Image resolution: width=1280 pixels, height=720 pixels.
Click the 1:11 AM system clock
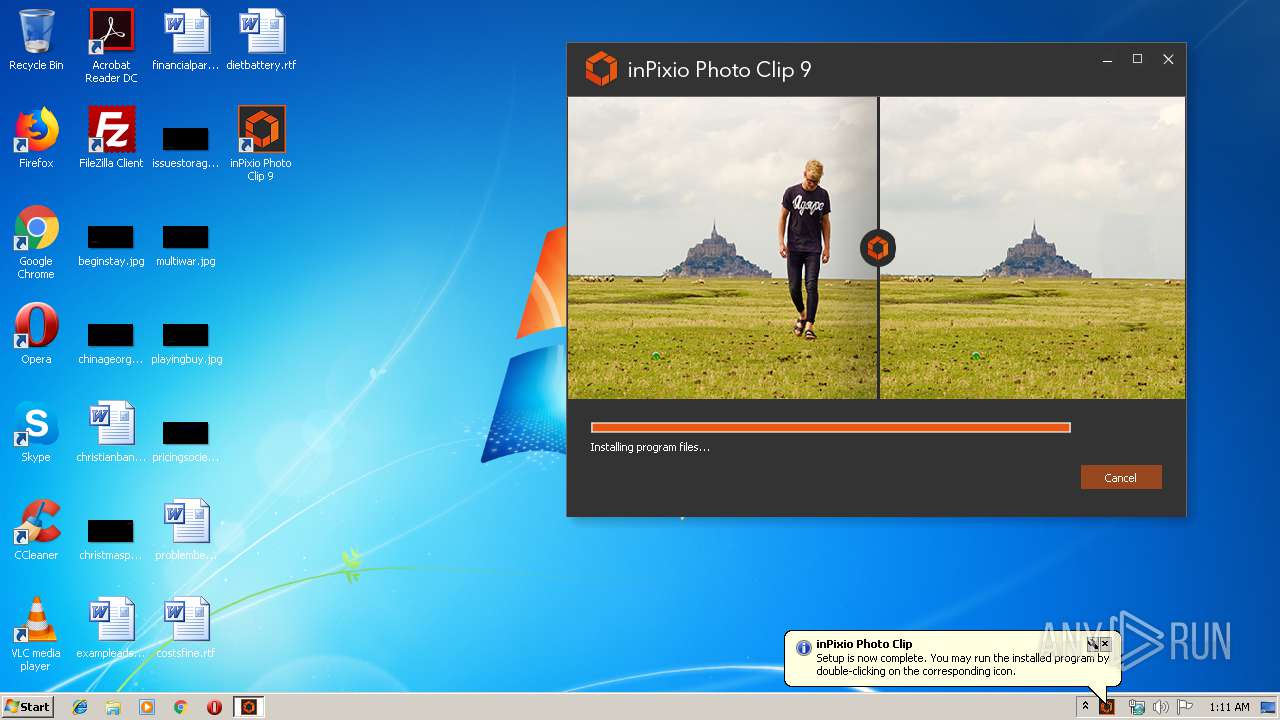(x=1229, y=707)
